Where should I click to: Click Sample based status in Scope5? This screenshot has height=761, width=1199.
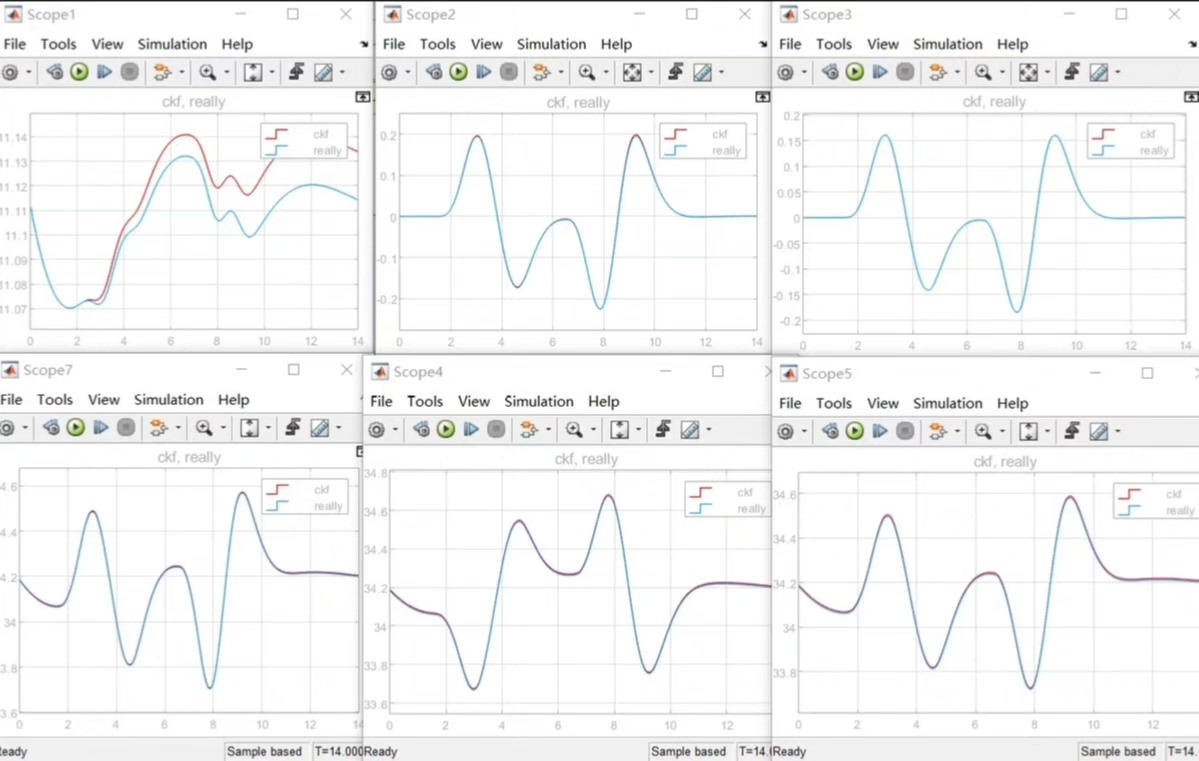pyautogui.click(x=1118, y=752)
